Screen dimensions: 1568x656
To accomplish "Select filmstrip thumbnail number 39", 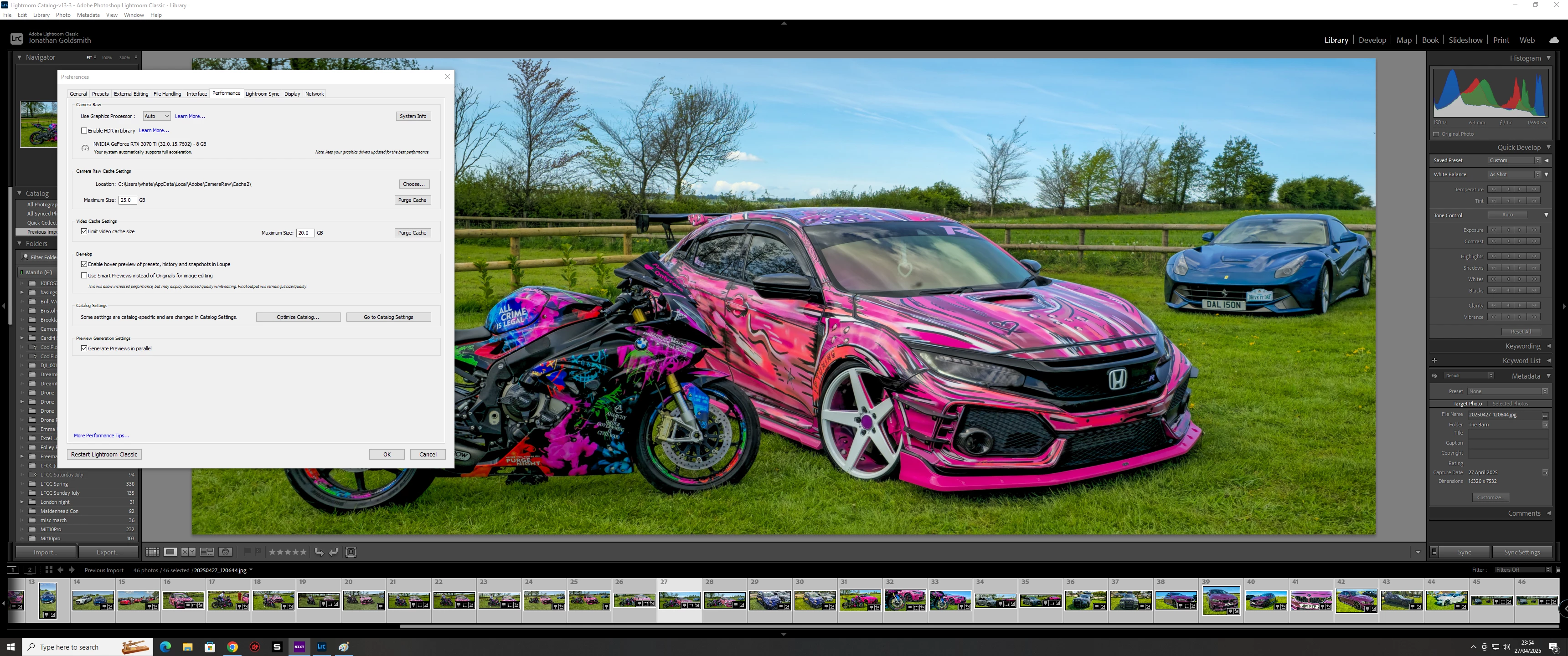I will (x=1220, y=600).
